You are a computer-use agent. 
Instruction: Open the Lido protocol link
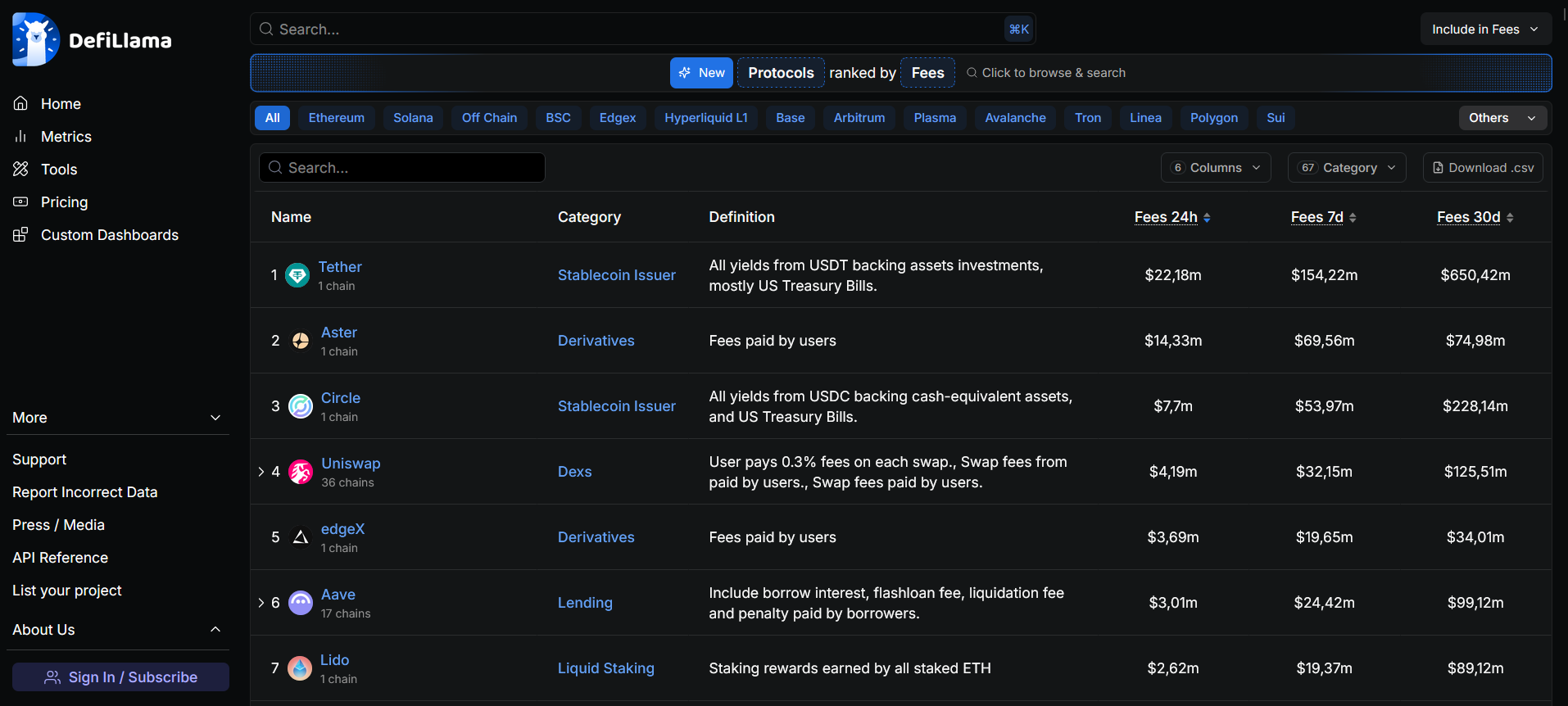point(334,660)
